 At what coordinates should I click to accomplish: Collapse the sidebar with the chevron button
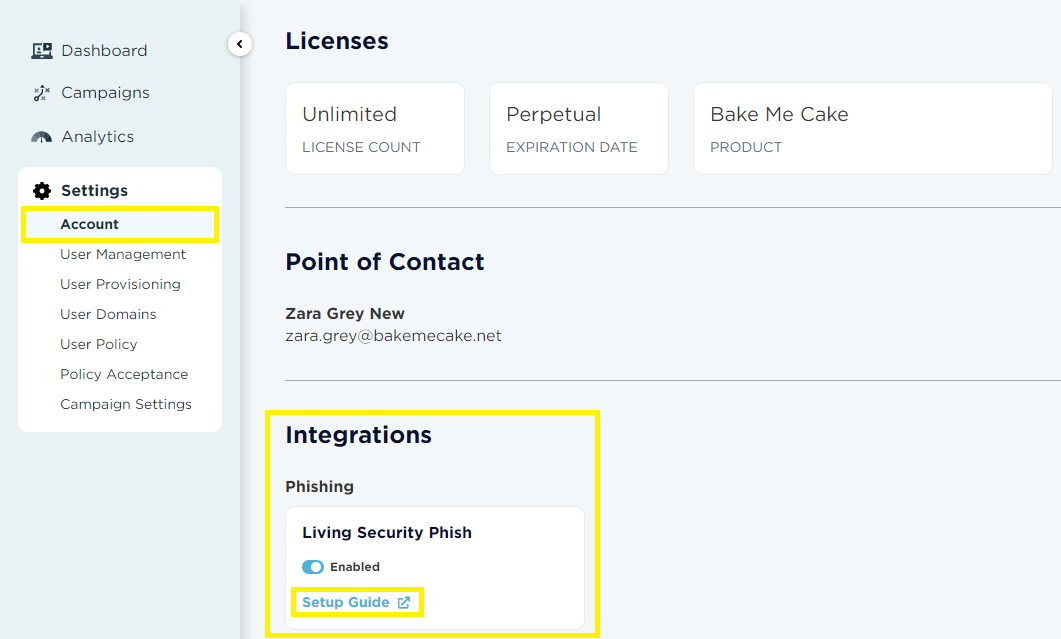pyautogui.click(x=240, y=44)
